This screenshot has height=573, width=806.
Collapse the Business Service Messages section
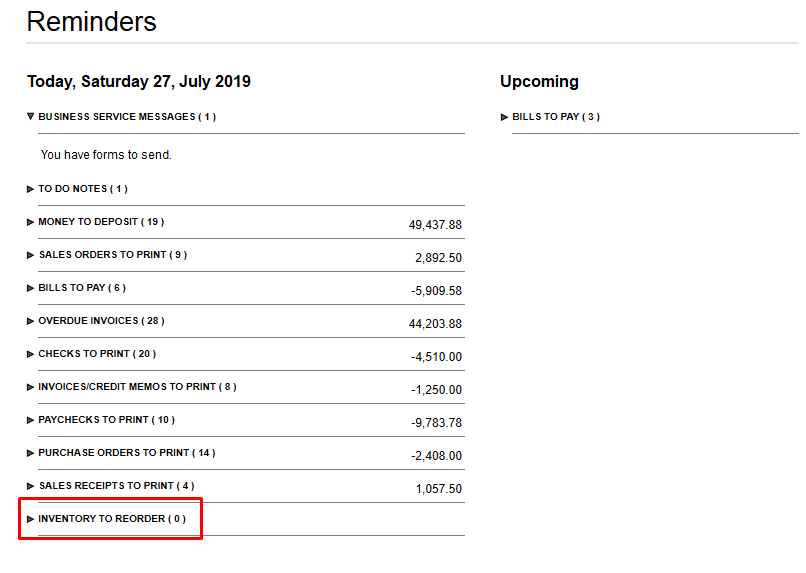pos(31,117)
